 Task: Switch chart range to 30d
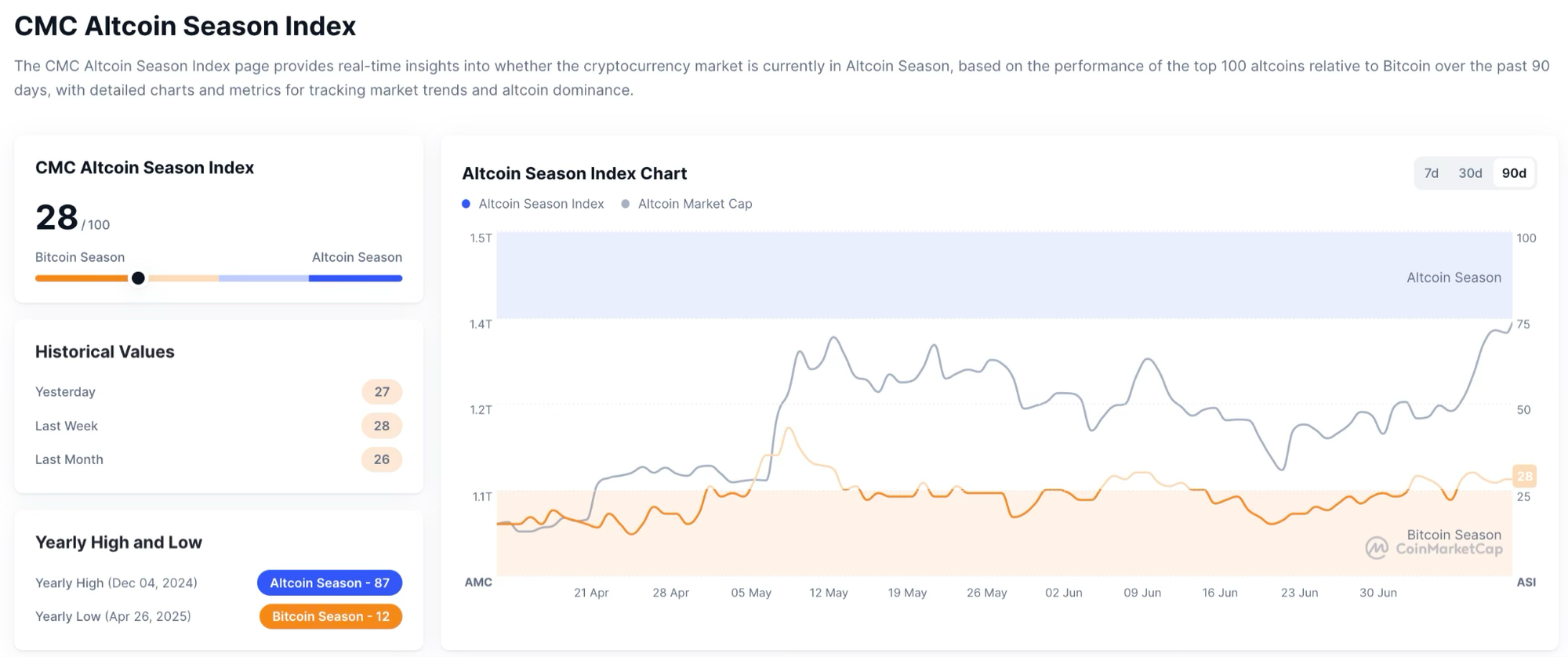(1470, 173)
